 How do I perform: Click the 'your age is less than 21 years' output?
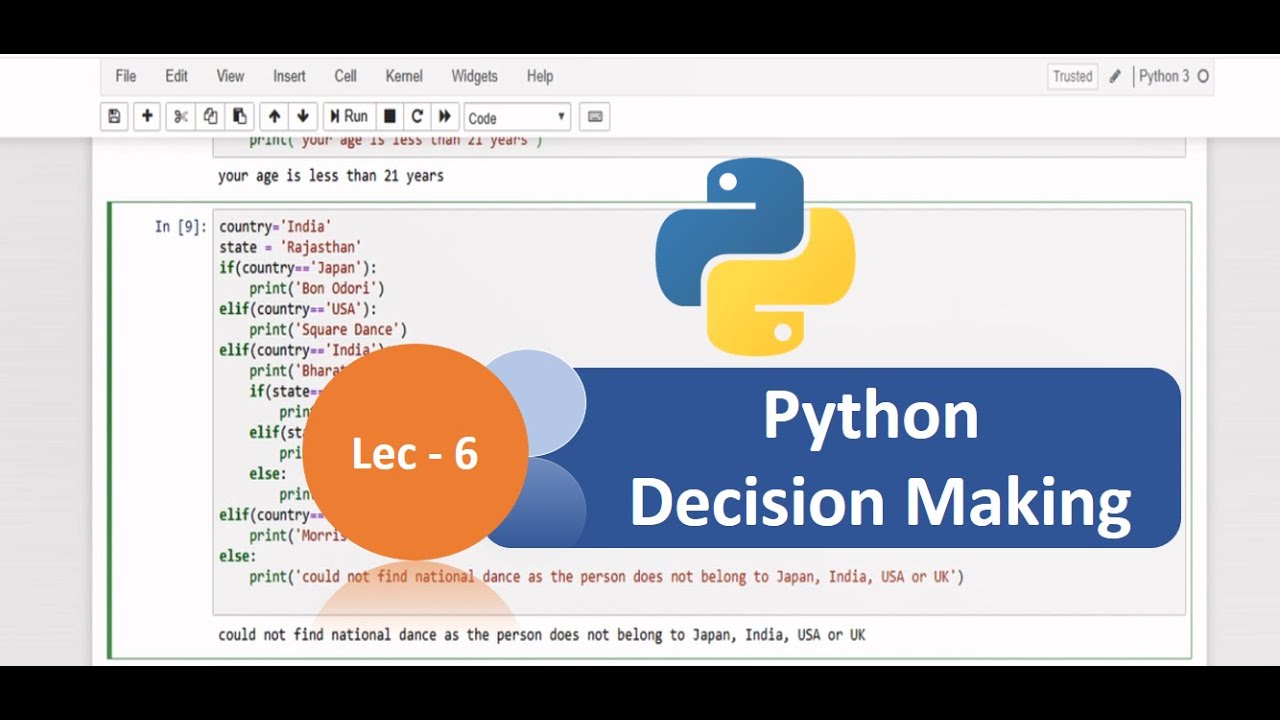coord(331,176)
